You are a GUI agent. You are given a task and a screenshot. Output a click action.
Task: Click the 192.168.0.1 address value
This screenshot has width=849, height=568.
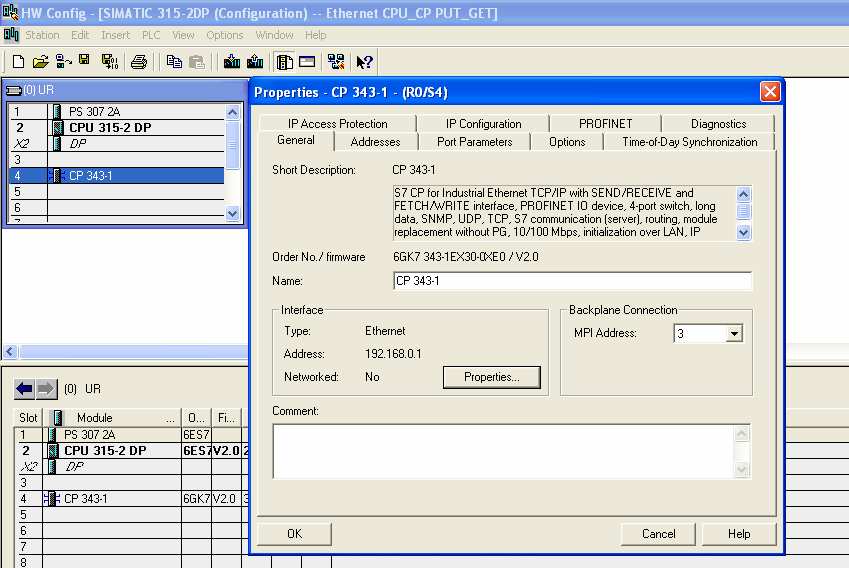coord(393,354)
